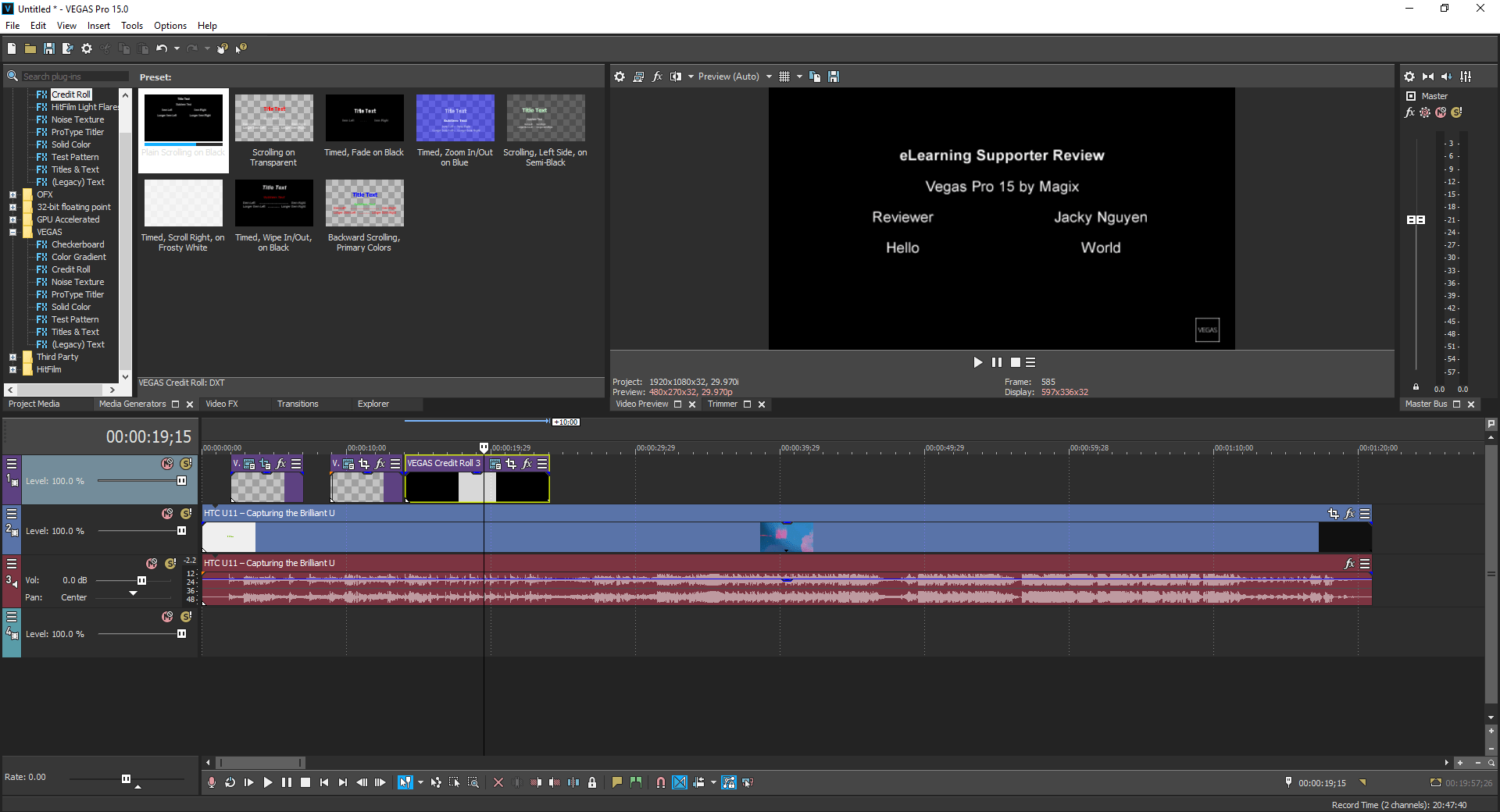Open the Tools menu
Image resolution: width=1500 pixels, height=812 pixels.
point(132,26)
